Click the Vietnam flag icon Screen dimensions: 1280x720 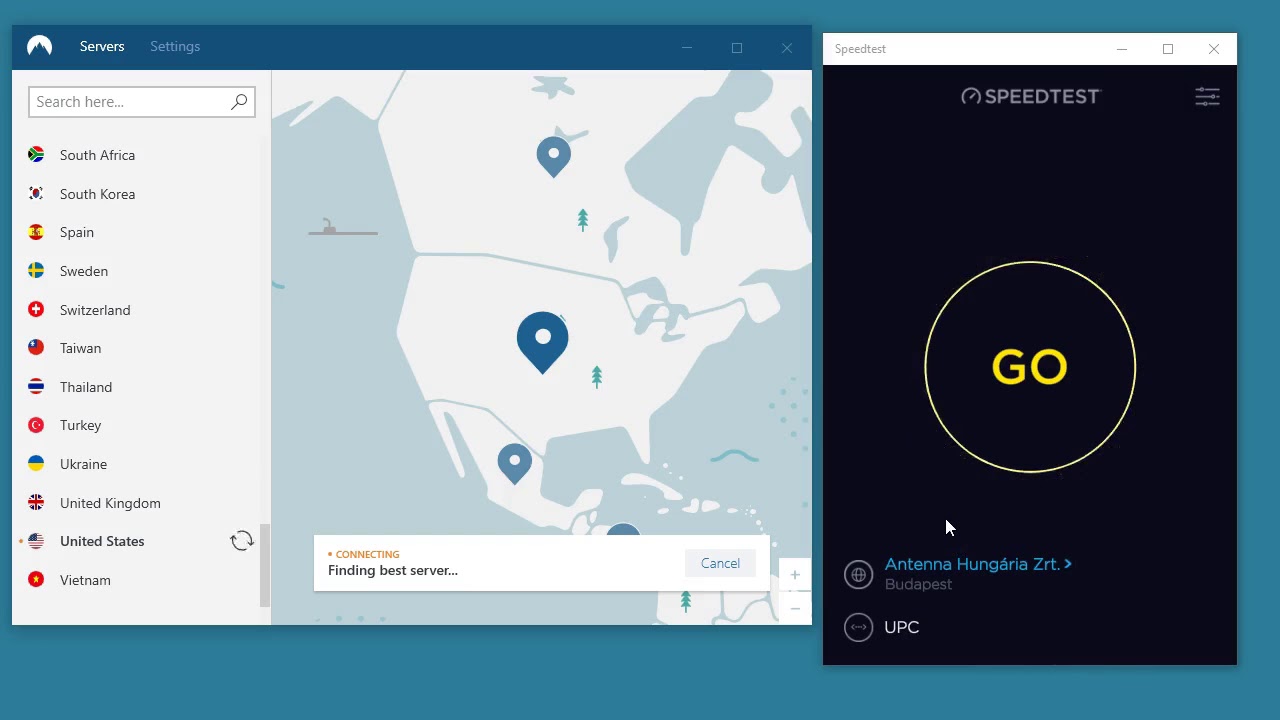pyautogui.click(x=36, y=580)
